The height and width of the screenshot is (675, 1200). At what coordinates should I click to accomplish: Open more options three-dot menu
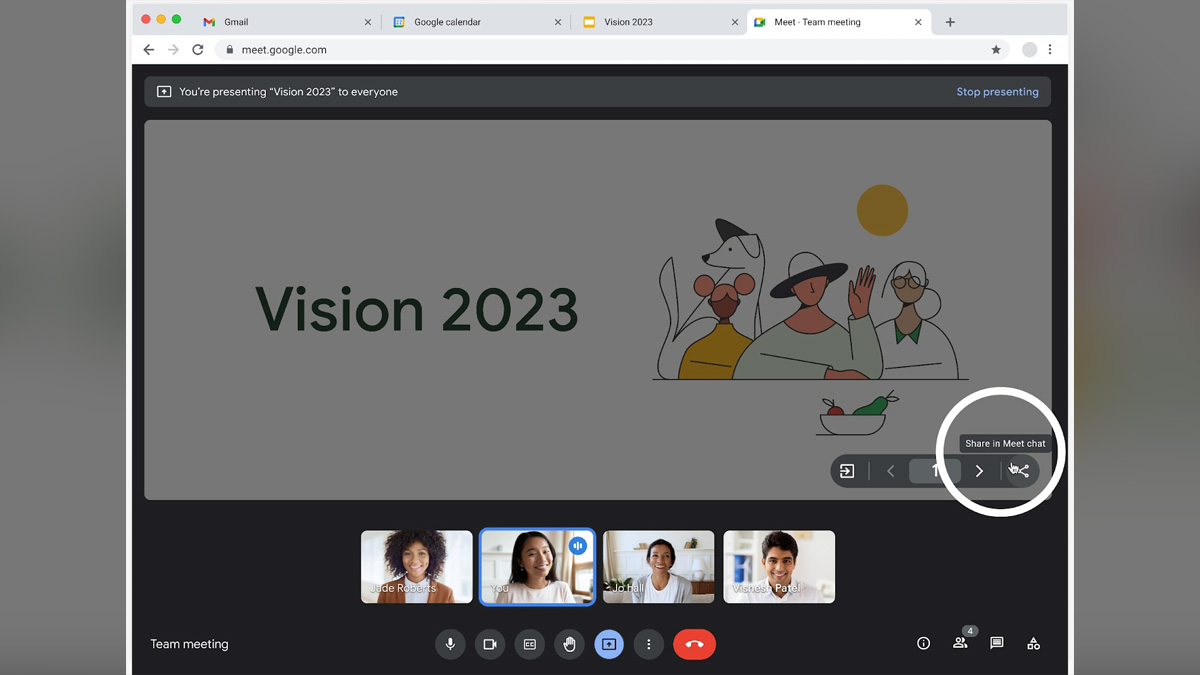tap(648, 644)
